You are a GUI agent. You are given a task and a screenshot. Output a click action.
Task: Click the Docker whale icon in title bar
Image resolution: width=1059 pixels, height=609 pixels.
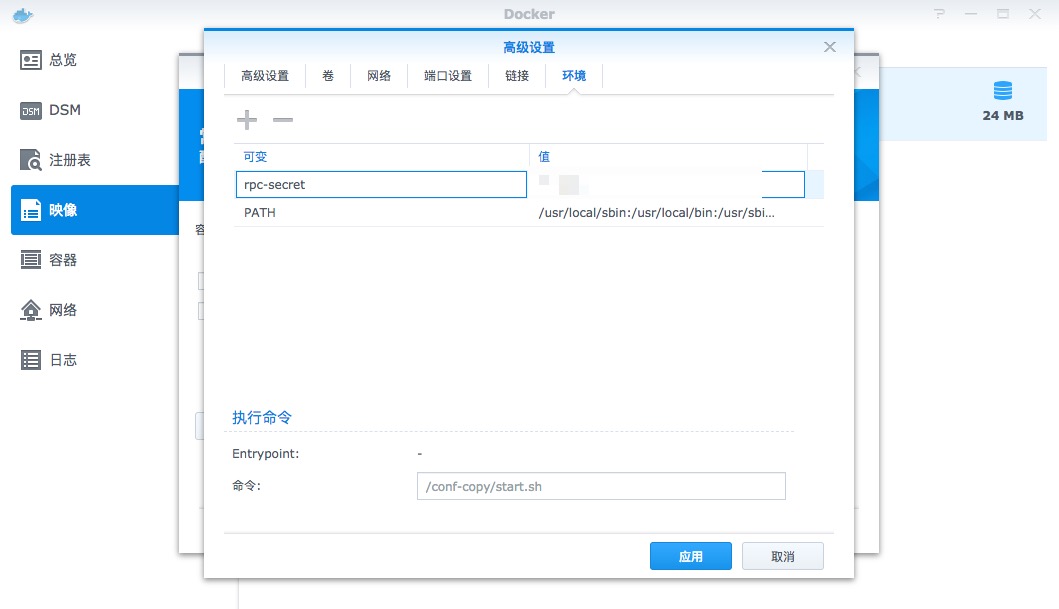pyautogui.click(x=17, y=14)
